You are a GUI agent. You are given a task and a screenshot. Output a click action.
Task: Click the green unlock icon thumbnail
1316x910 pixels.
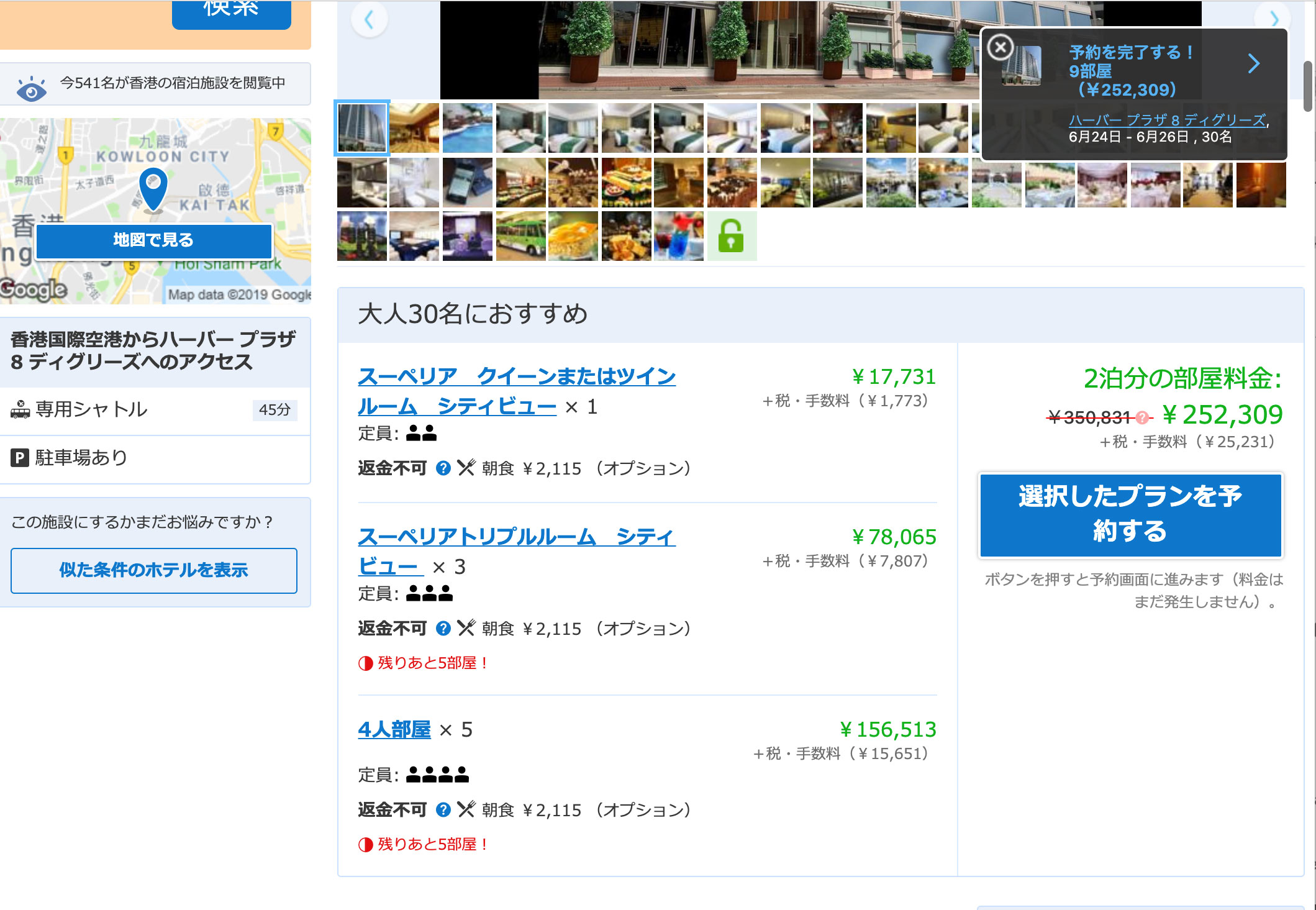click(x=732, y=236)
